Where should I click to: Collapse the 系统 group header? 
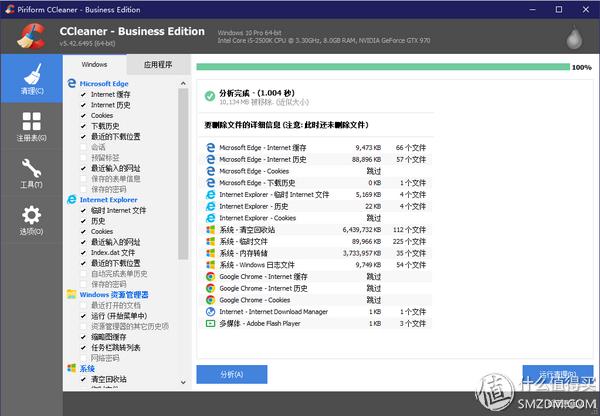[87, 369]
